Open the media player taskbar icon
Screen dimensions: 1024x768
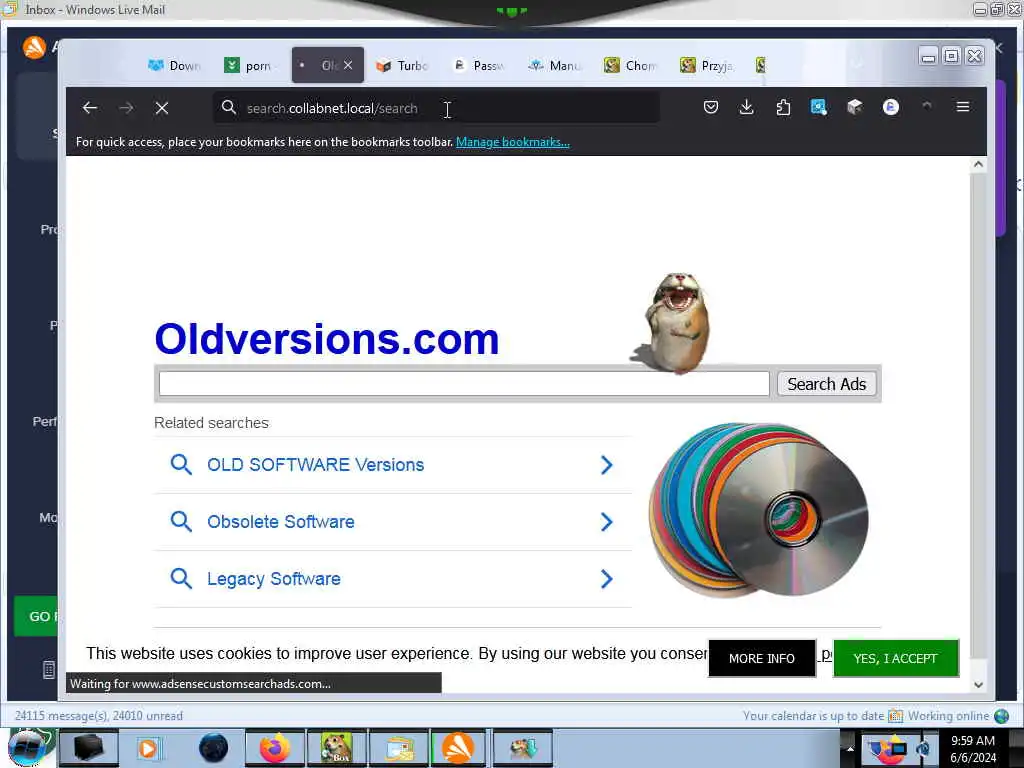(149, 748)
